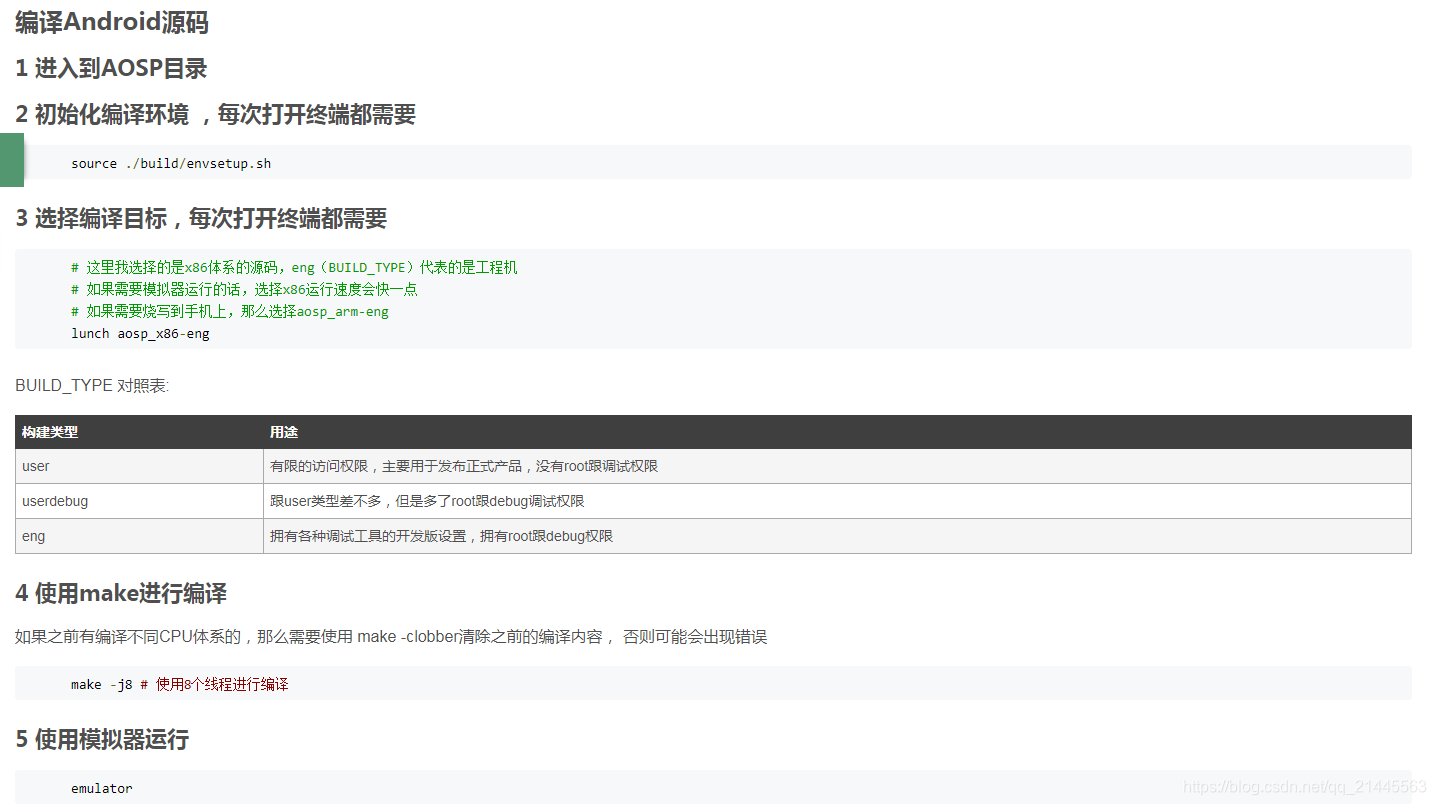
Task: Click the comment 使用8个线程进行编译
Action: 214,685
